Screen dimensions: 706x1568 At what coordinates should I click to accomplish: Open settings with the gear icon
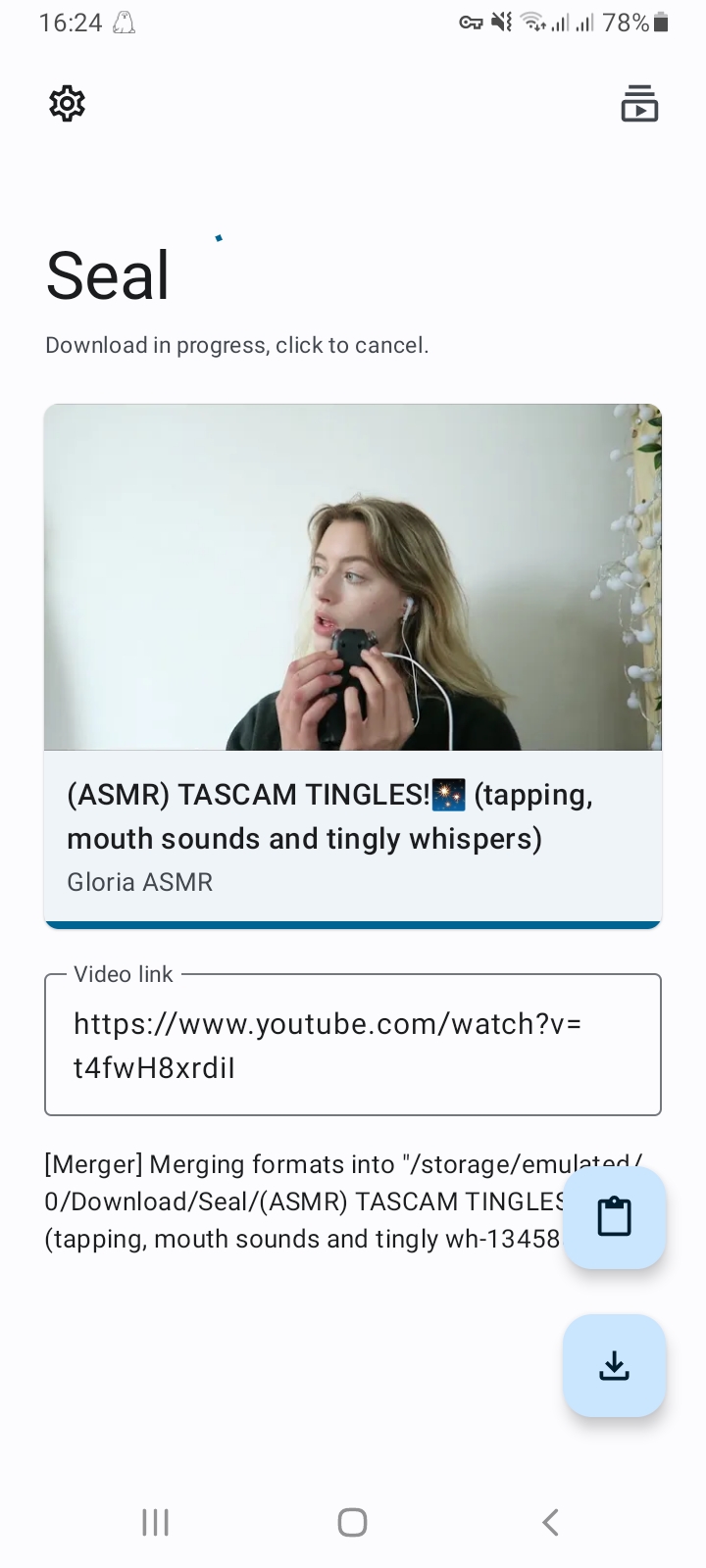[x=67, y=103]
